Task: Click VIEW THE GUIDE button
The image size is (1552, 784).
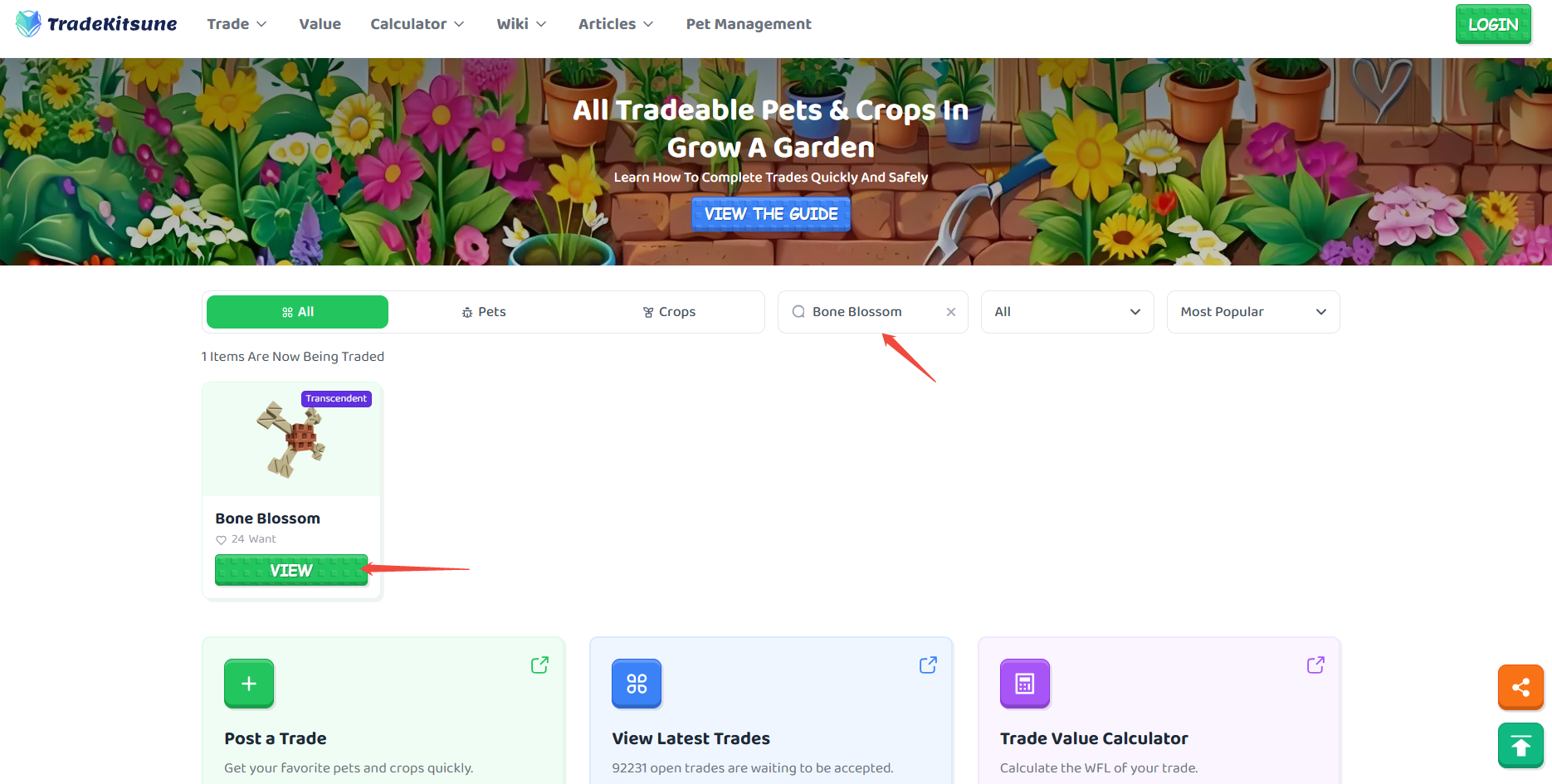Action: click(771, 214)
